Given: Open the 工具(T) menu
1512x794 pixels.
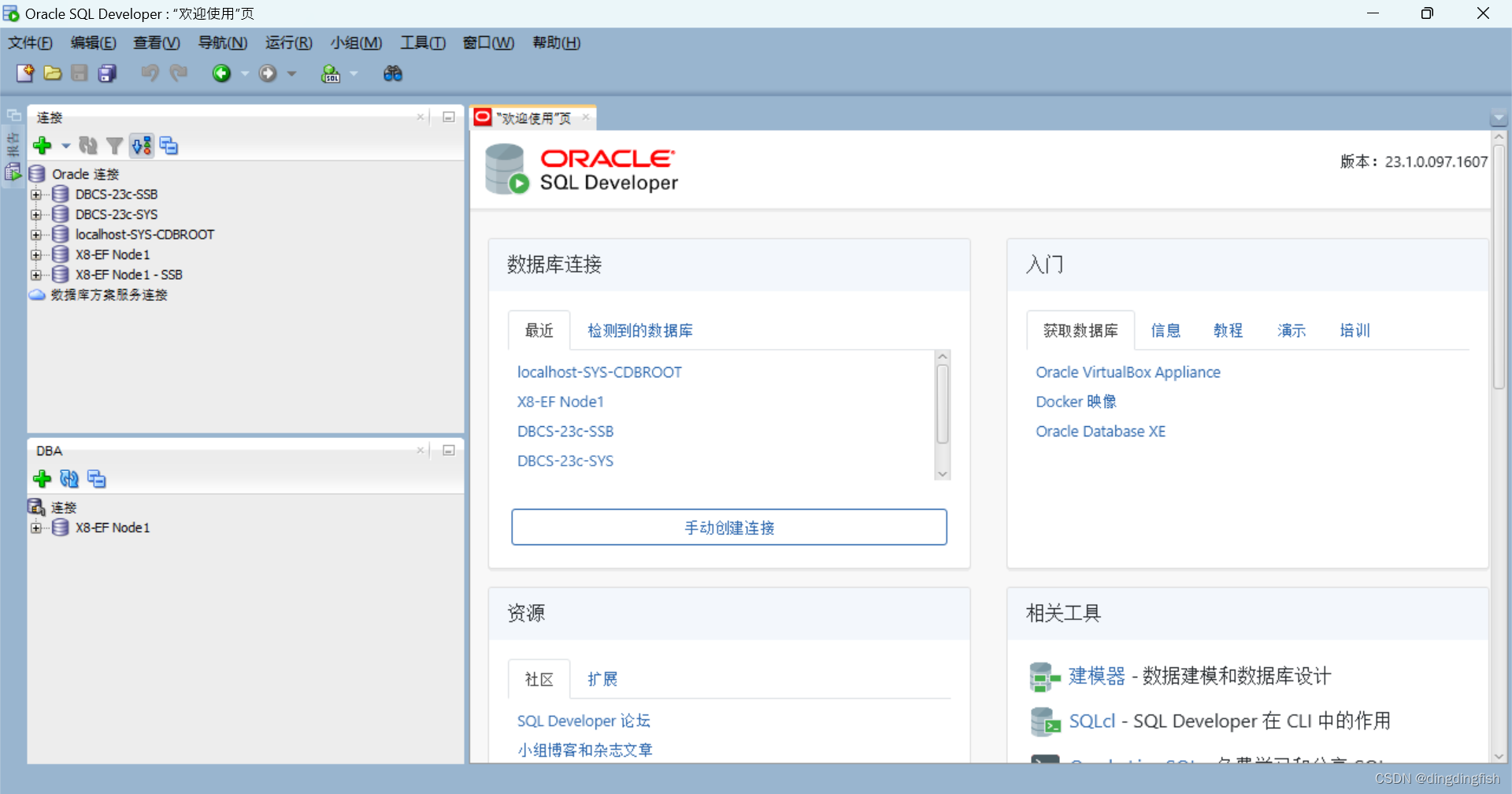Looking at the screenshot, I should point(422,43).
